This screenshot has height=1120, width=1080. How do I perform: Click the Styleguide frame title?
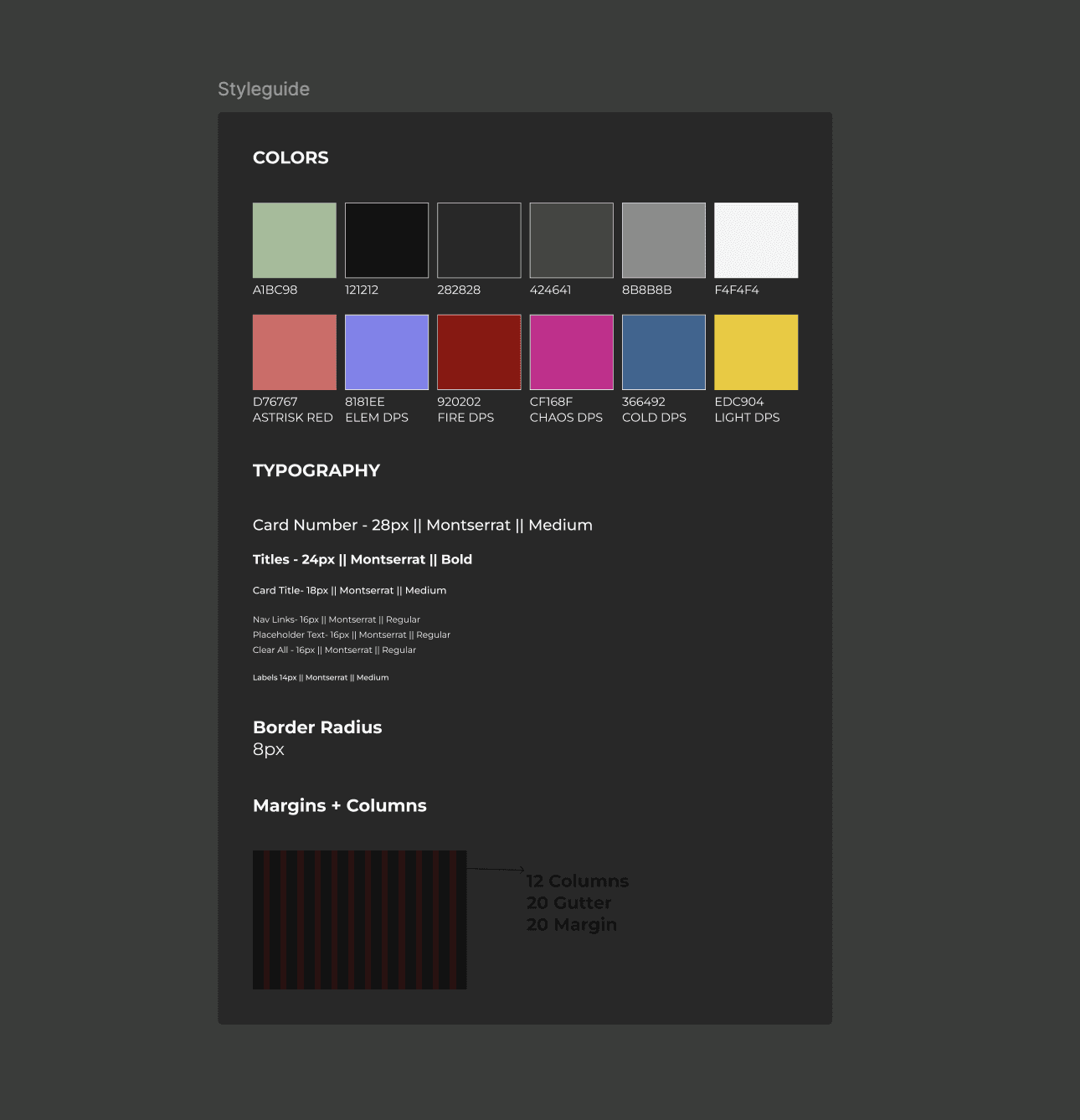tap(264, 90)
